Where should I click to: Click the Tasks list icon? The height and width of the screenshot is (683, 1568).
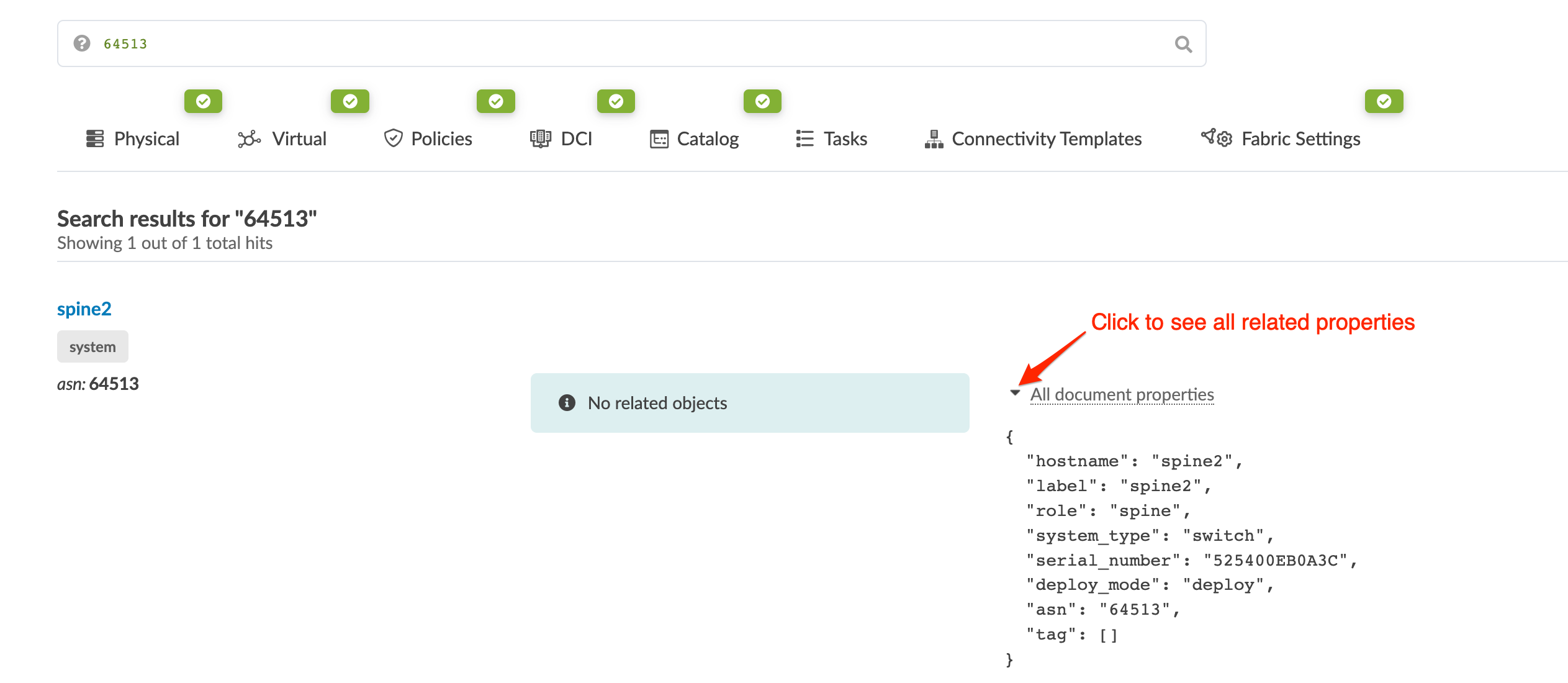point(803,138)
